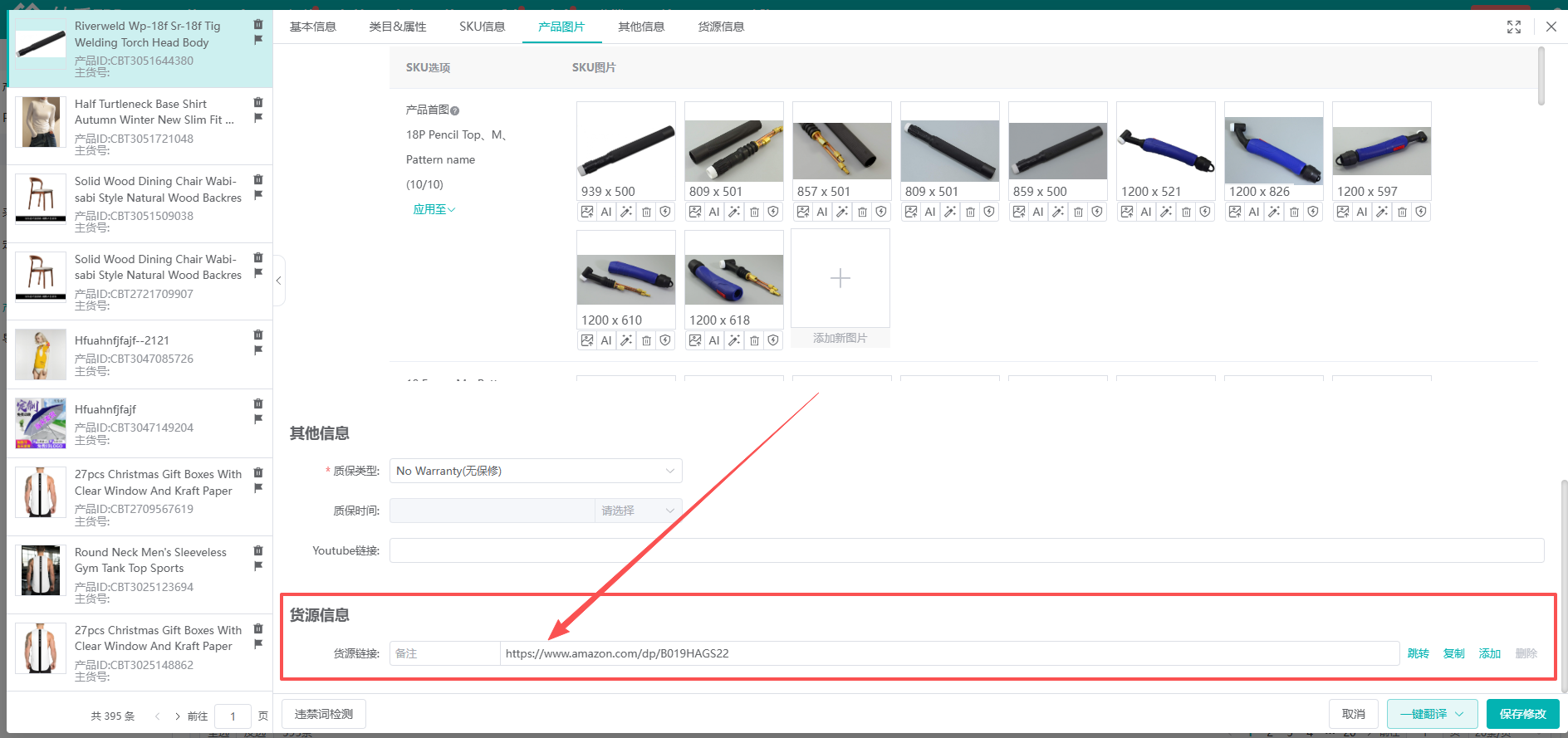Run shield check on the 939 x 500 image
Screen dimensions: 1568x738
pos(665,212)
